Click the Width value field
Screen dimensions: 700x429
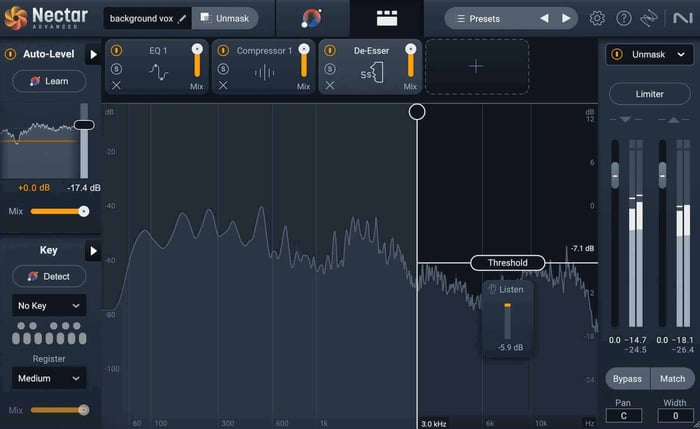coord(675,416)
